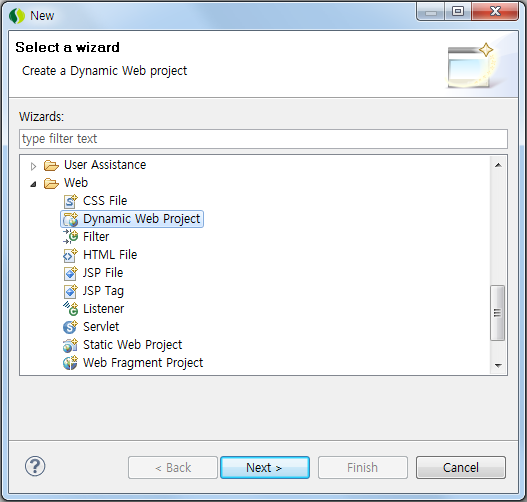Focus the wizard filter text field
Screen dimensions: 527x502
pyautogui.click(x=263, y=139)
